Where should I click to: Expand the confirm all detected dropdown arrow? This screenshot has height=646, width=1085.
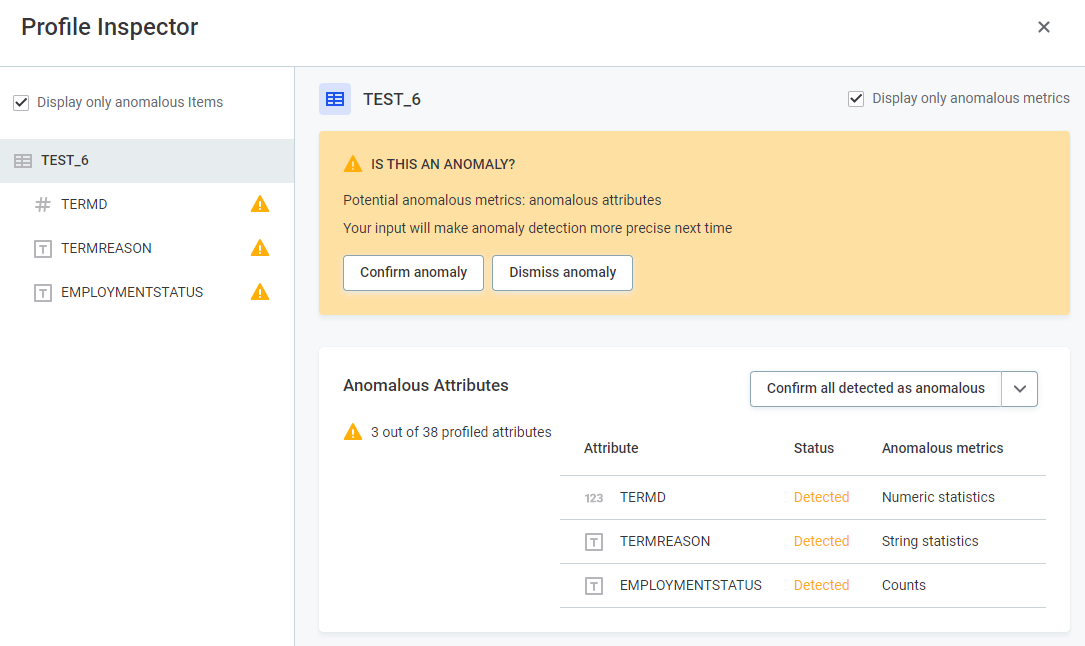(x=1020, y=389)
